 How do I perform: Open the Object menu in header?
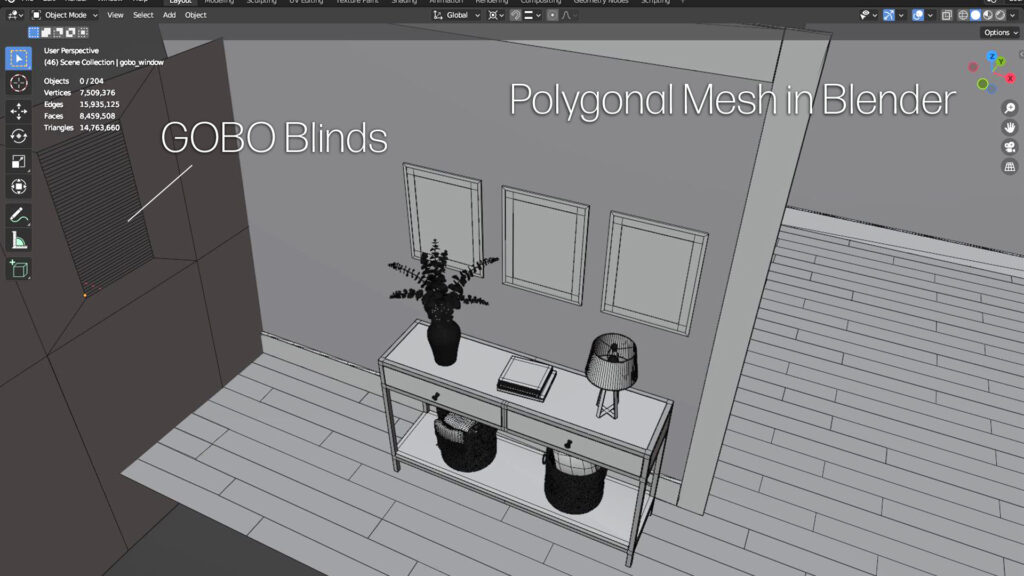[x=195, y=15]
